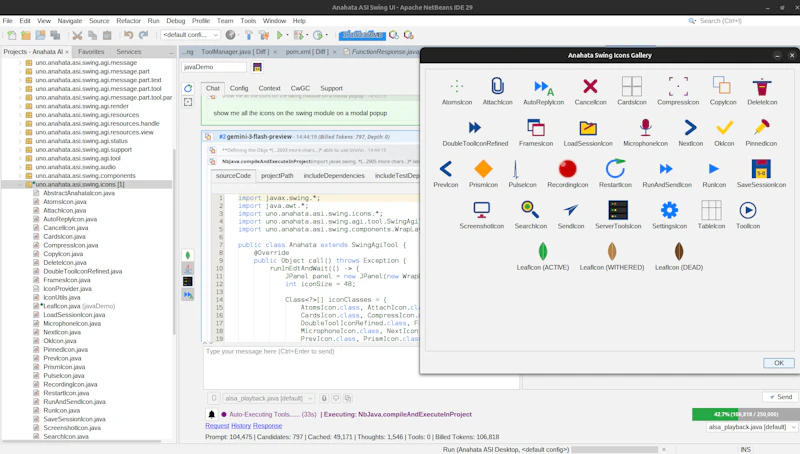Open the CwGC tab in chat panel
This screenshot has width=800, height=454.
300,88
